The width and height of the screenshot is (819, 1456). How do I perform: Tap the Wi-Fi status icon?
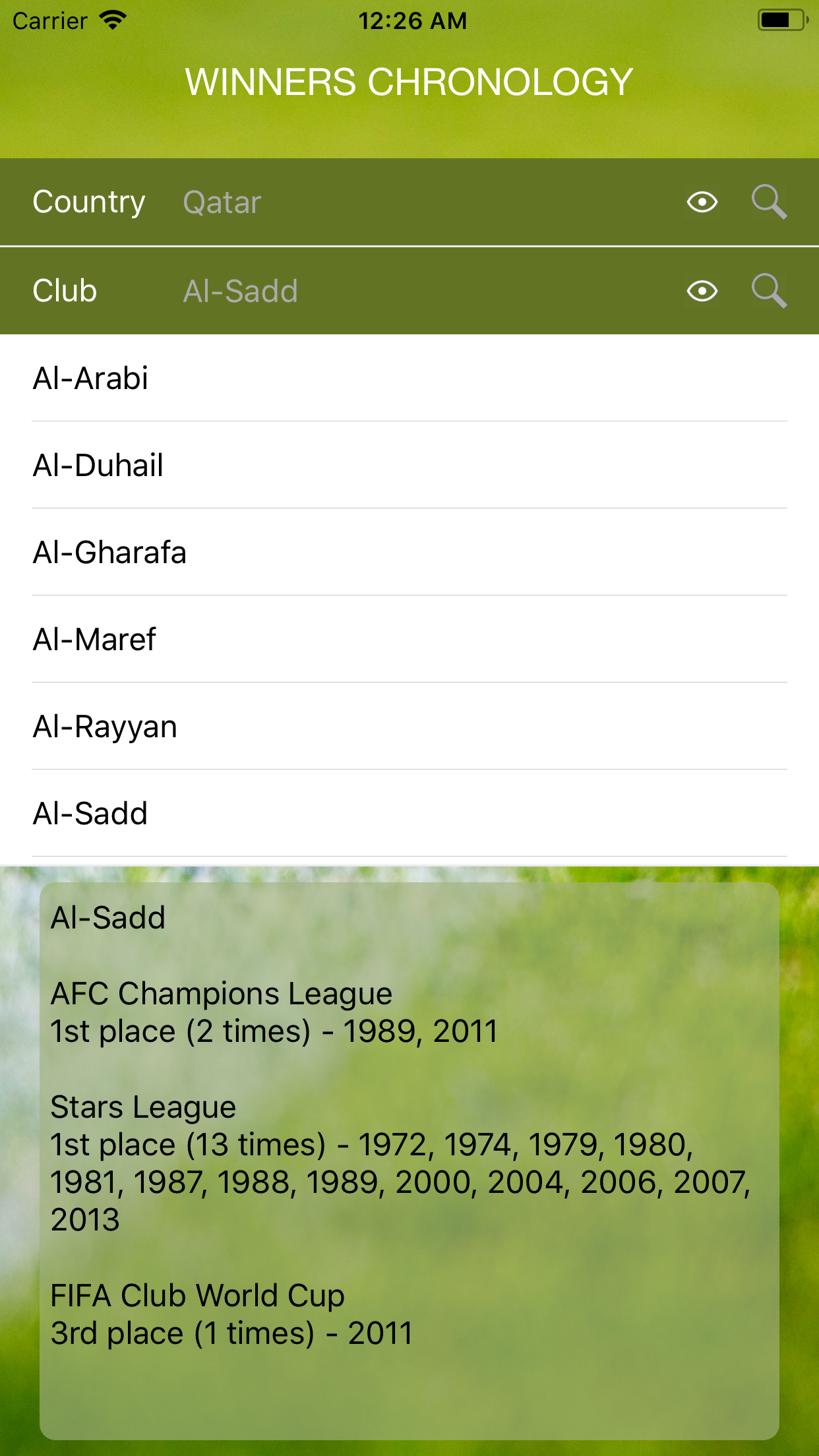pos(113,20)
